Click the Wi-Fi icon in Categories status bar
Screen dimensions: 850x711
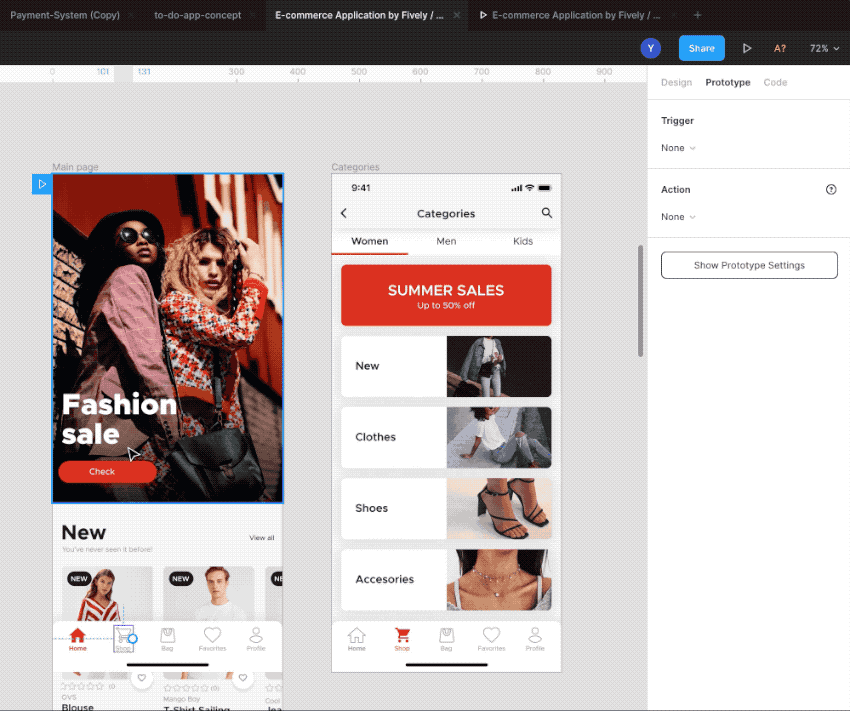(x=530, y=188)
